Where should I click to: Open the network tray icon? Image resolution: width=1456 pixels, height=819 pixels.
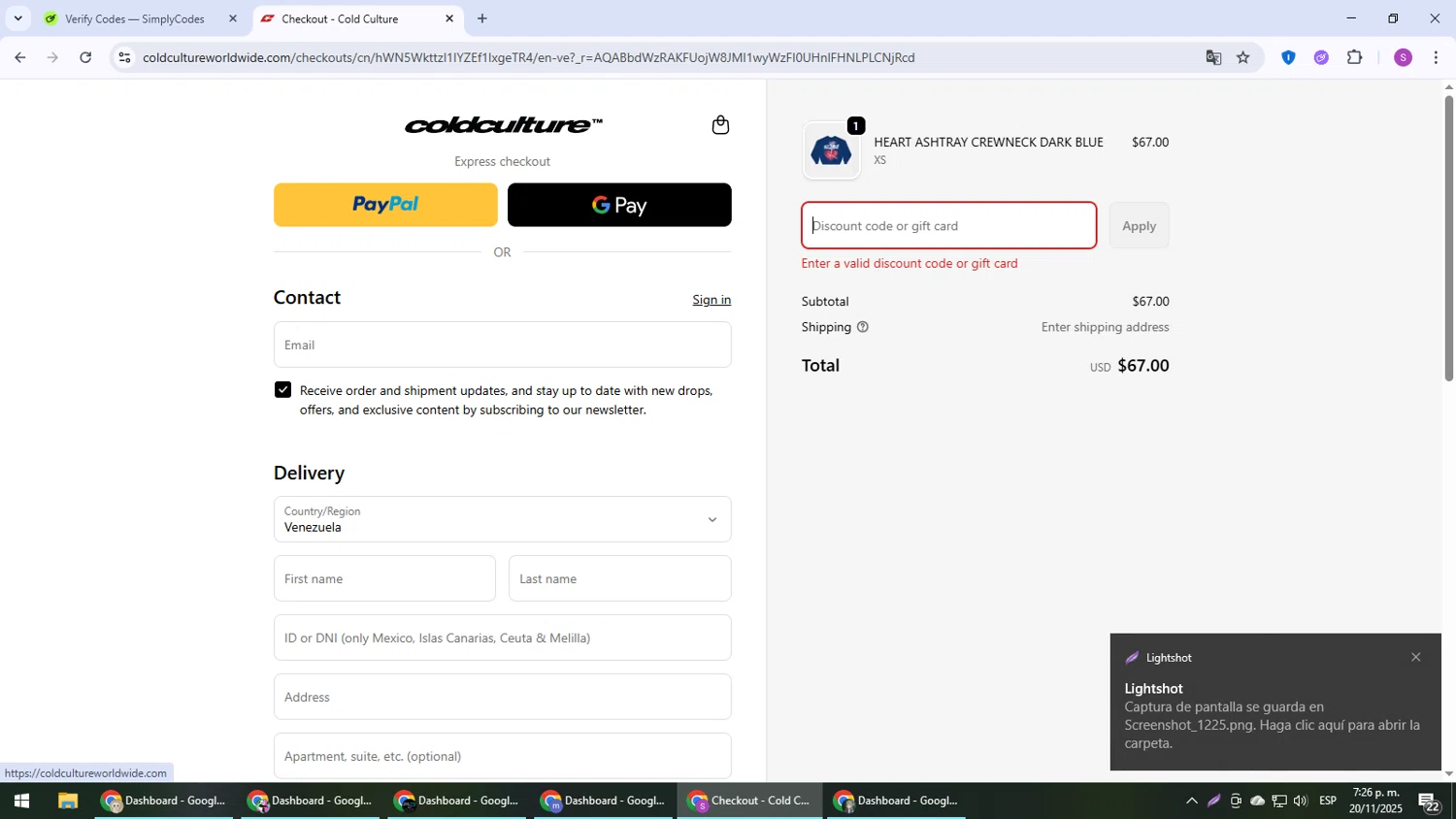1279,801
